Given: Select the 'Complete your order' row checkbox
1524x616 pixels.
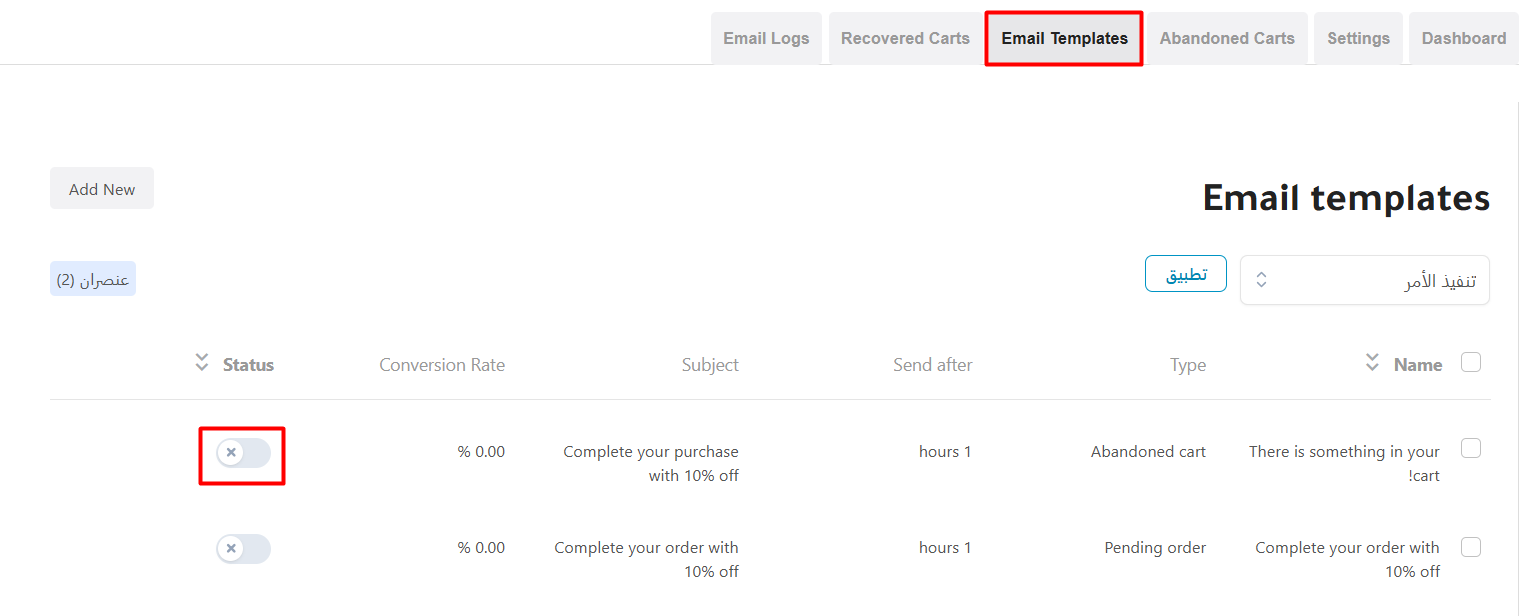Looking at the screenshot, I should click(1470, 547).
